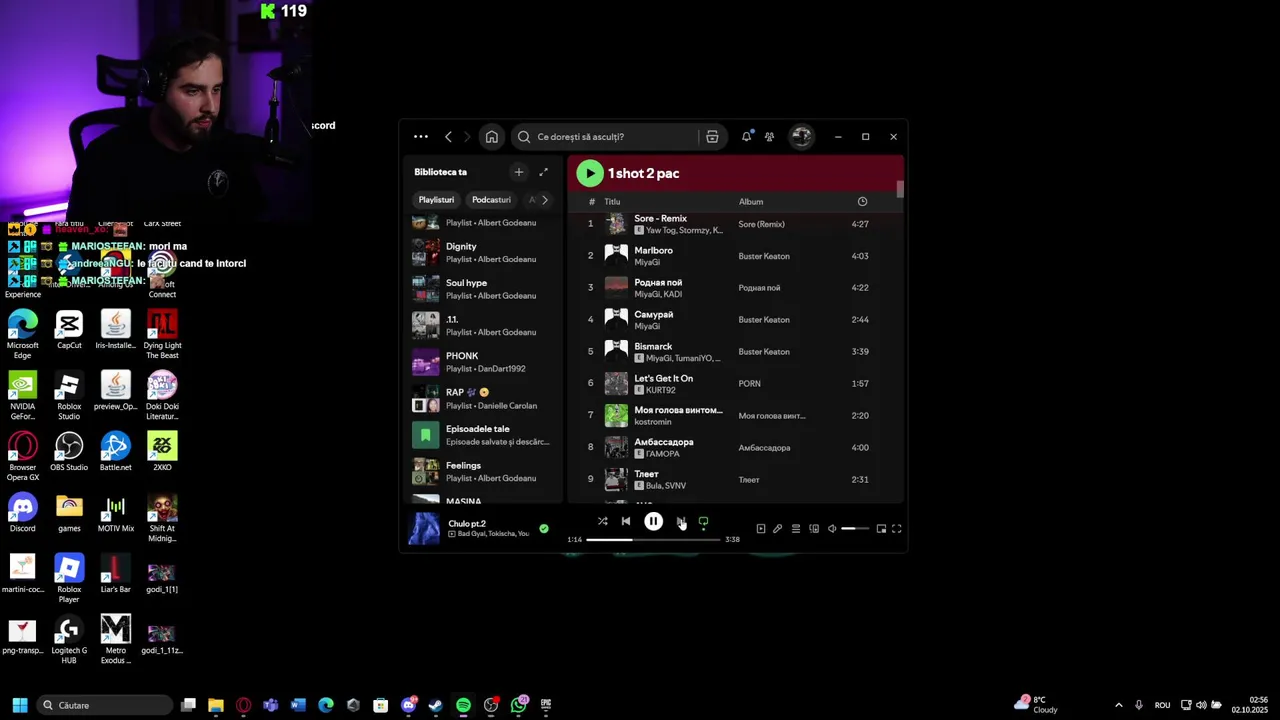Image resolution: width=1280 pixels, height=720 pixels.
Task: Switch Spotify to full screen
Action: pos(897,529)
